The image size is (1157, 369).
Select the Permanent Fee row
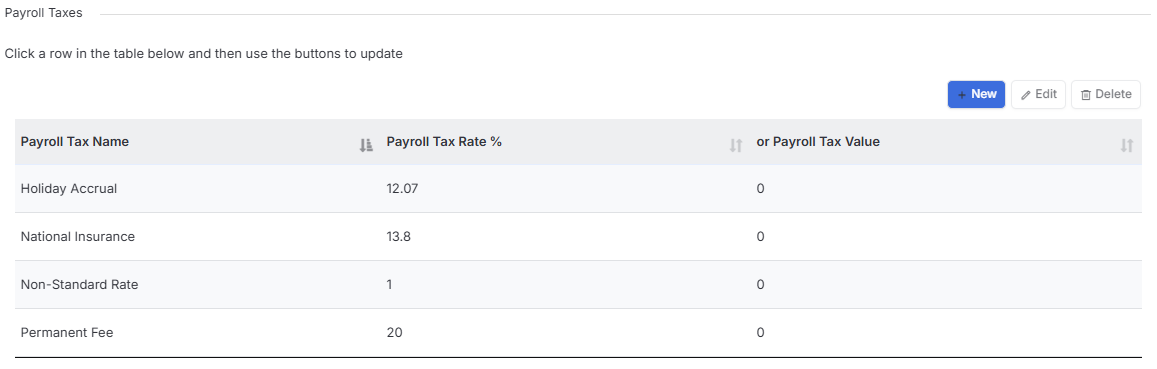point(578,333)
